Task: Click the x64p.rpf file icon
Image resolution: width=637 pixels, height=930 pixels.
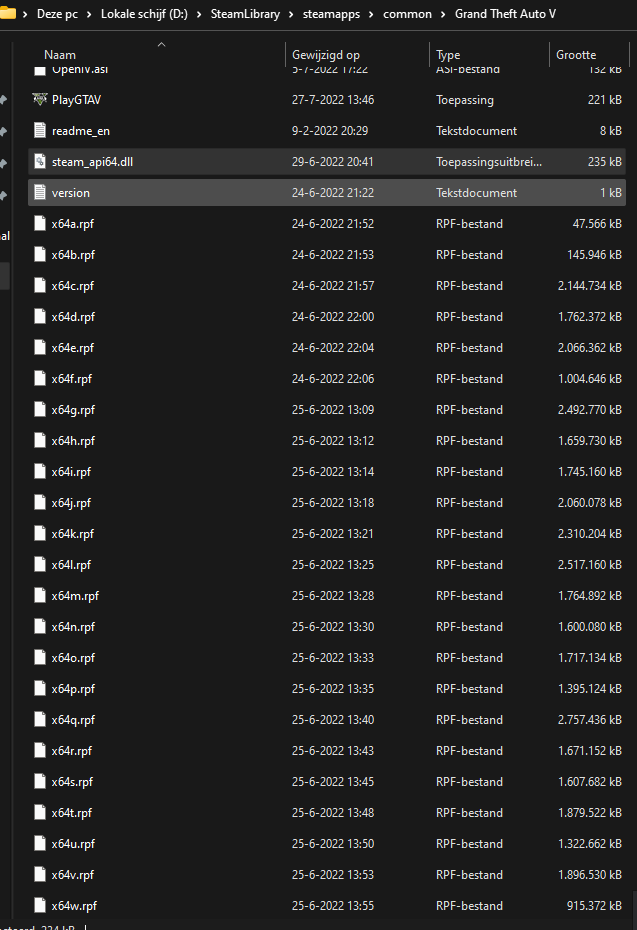Action: point(40,689)
